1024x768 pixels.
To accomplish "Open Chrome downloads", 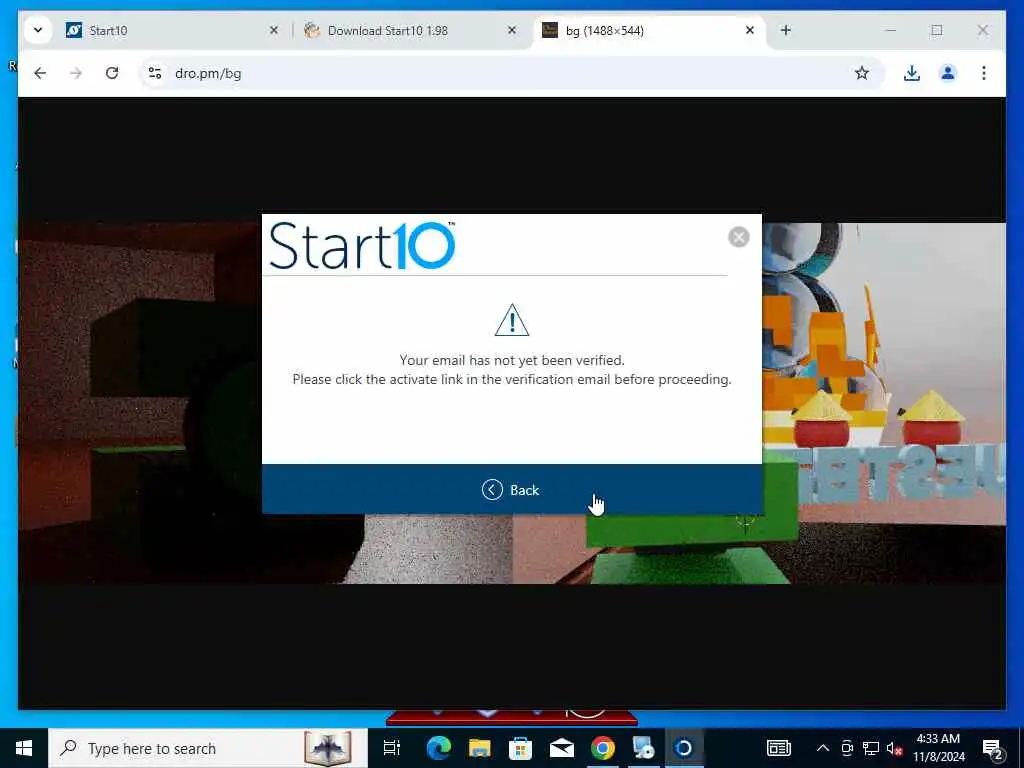I will coord(912,73).
